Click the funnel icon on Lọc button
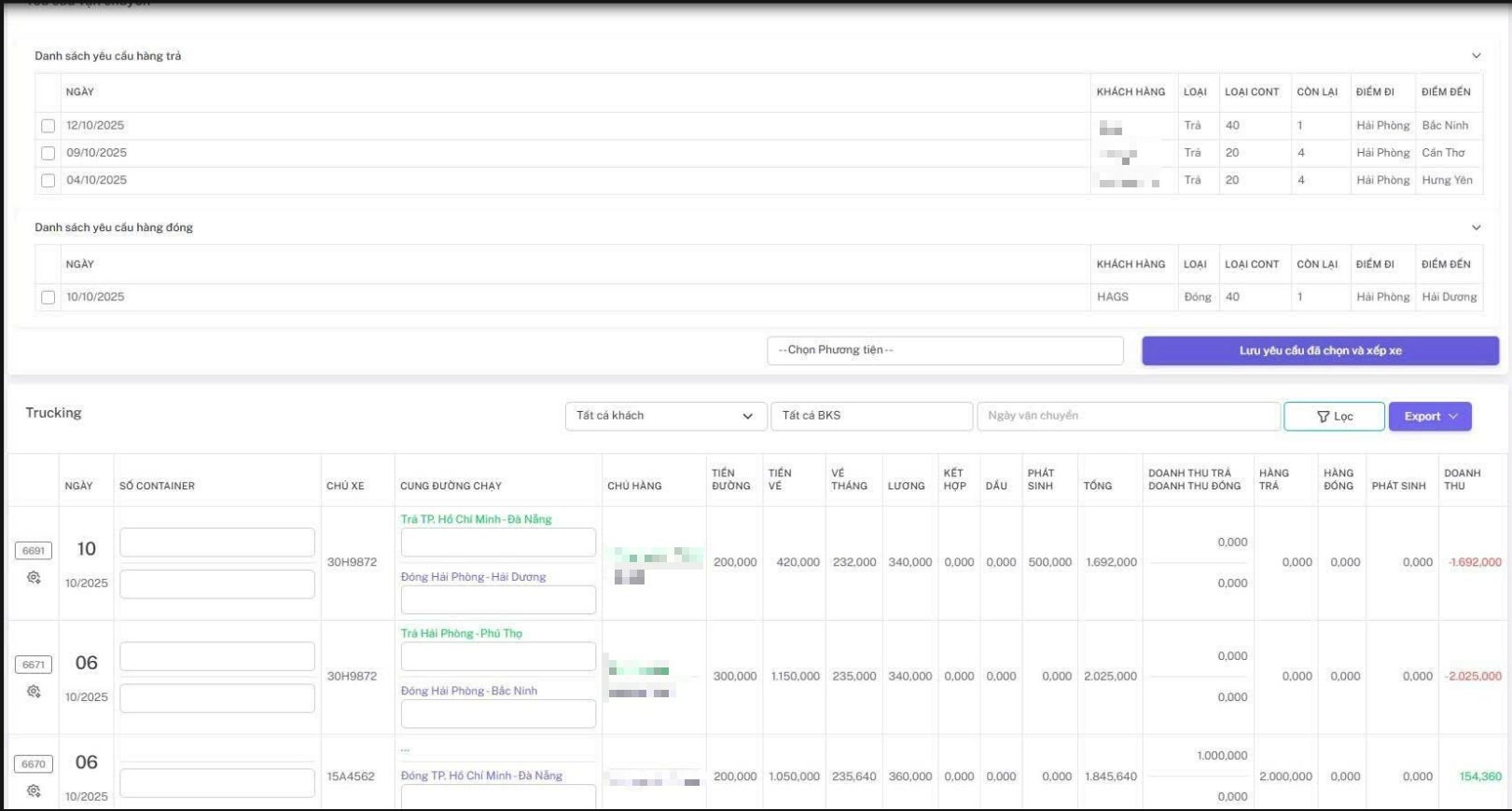The image size is (1512, 811). pos(1323,417)
